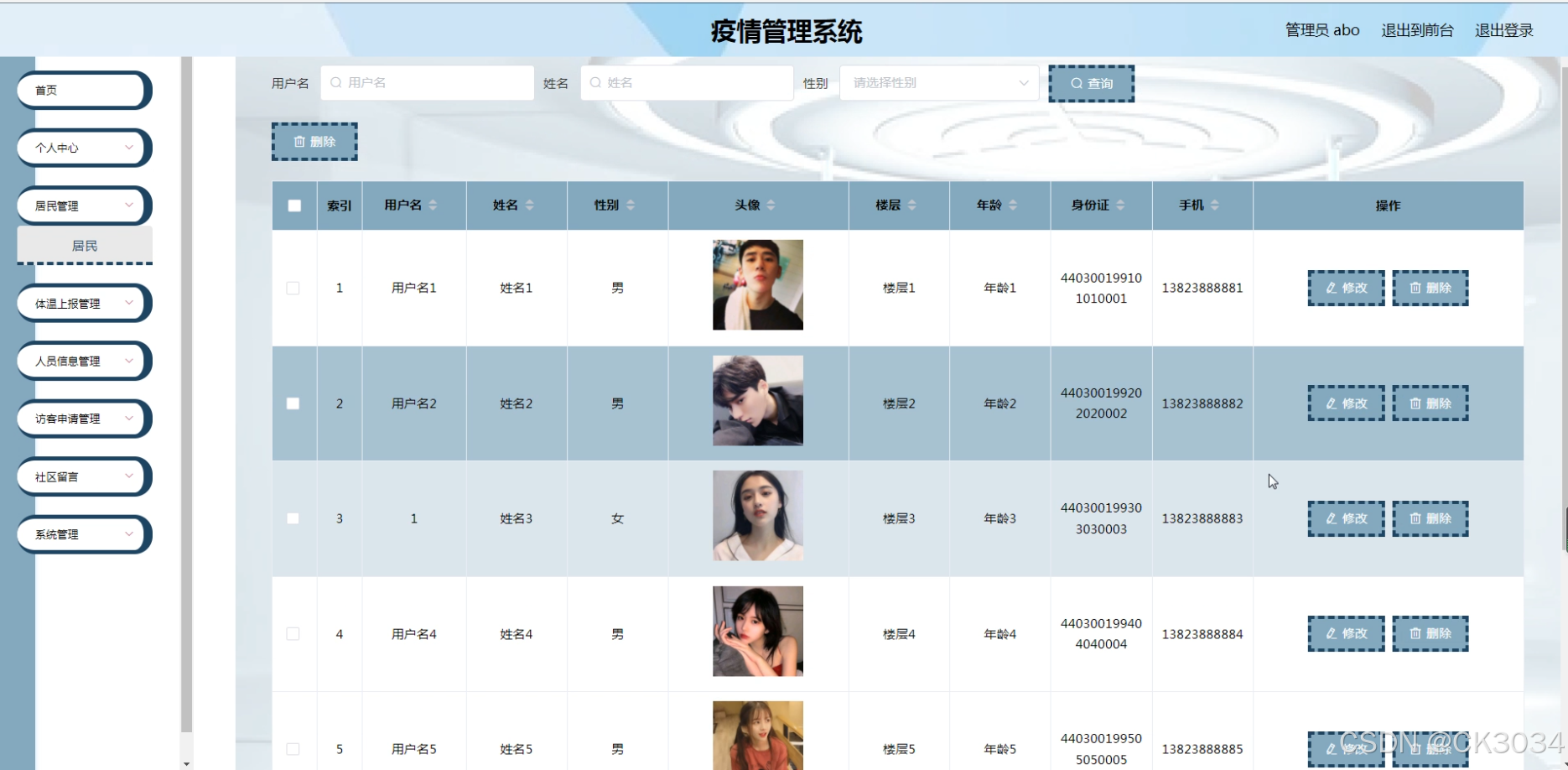
Task: Click 修改 button for 用户名4 row
Action: click(1346, 633)
